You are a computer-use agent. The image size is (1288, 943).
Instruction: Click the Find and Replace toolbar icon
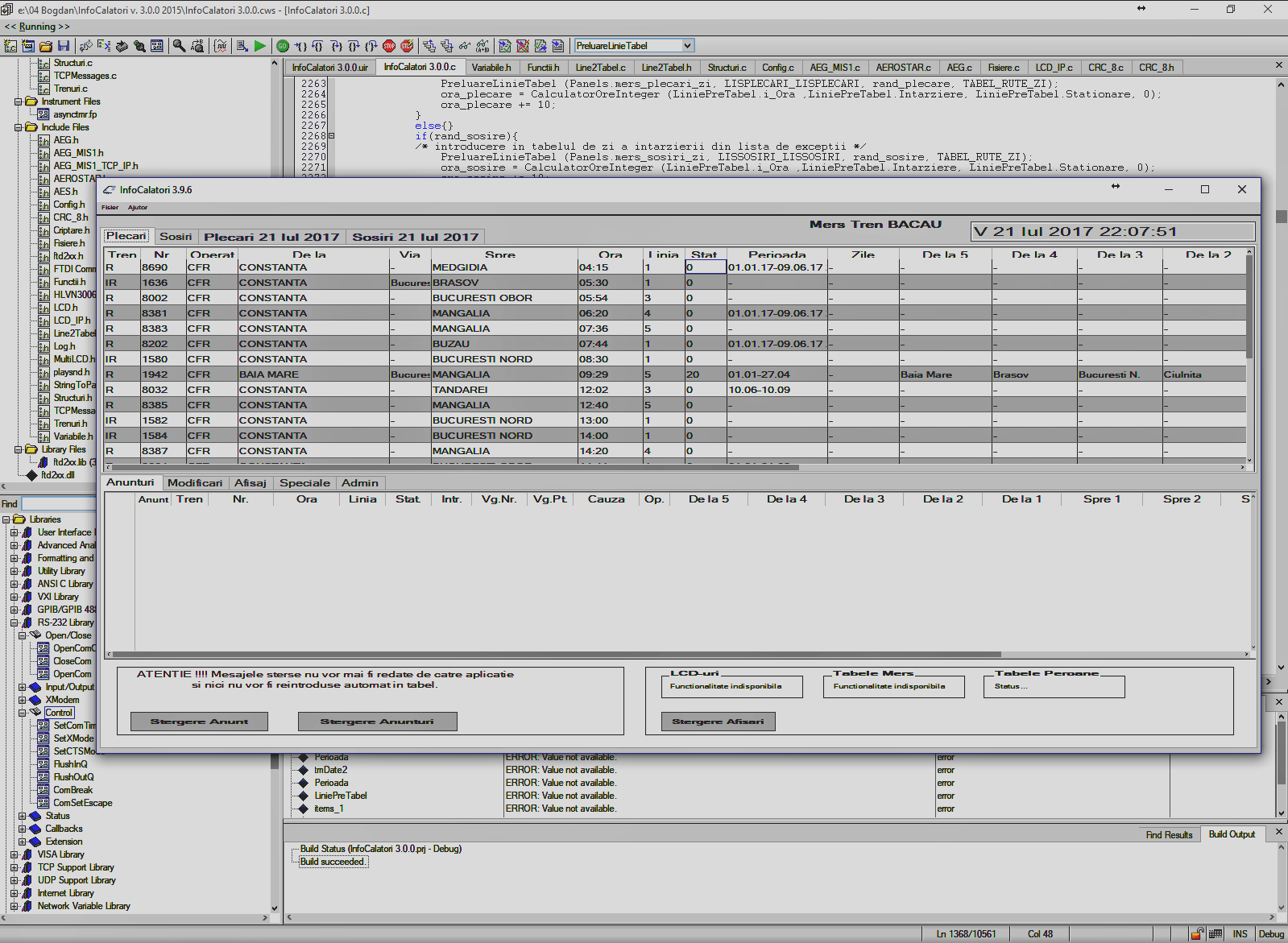[197, 46]
